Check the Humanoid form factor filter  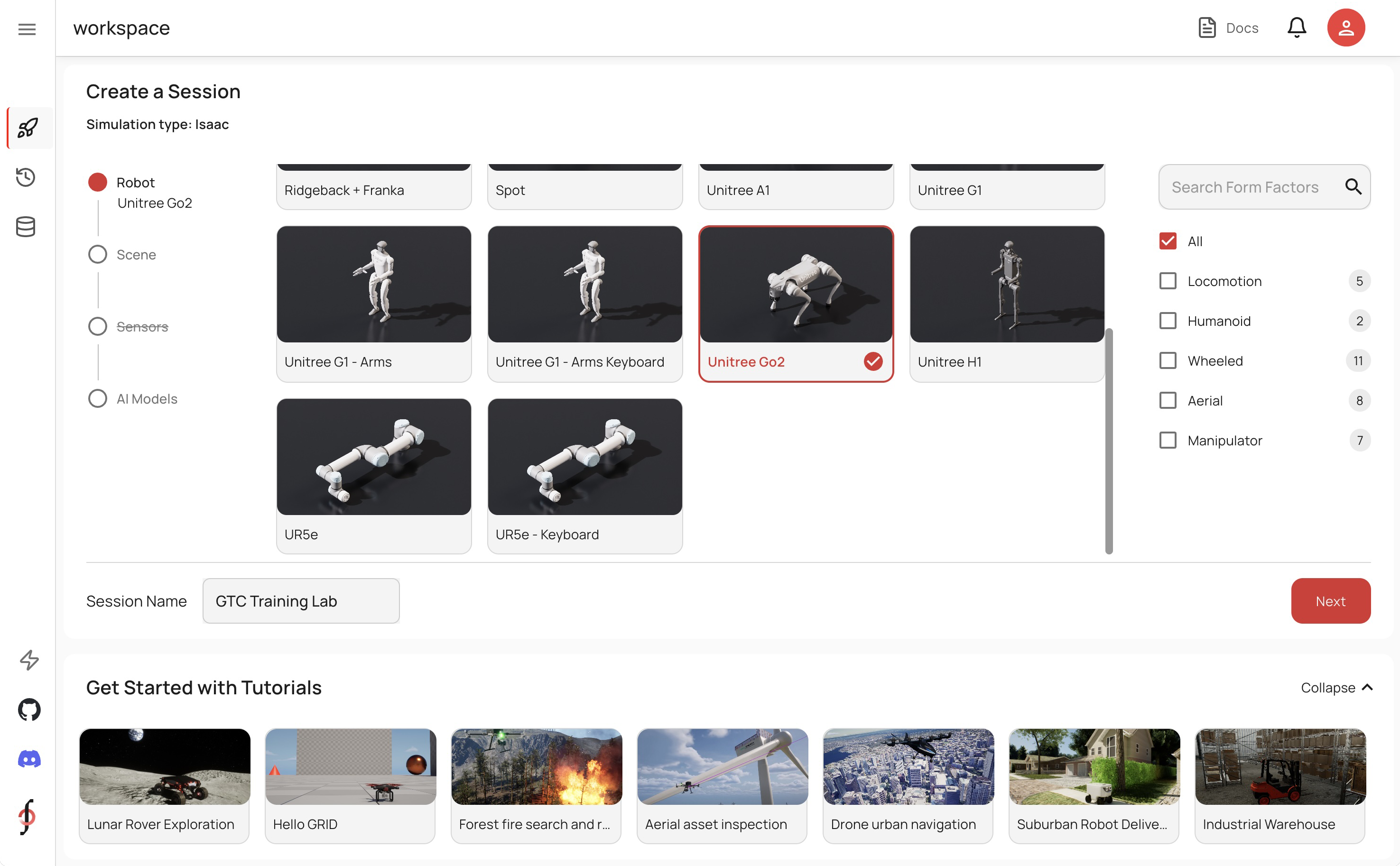(1168, 321)
